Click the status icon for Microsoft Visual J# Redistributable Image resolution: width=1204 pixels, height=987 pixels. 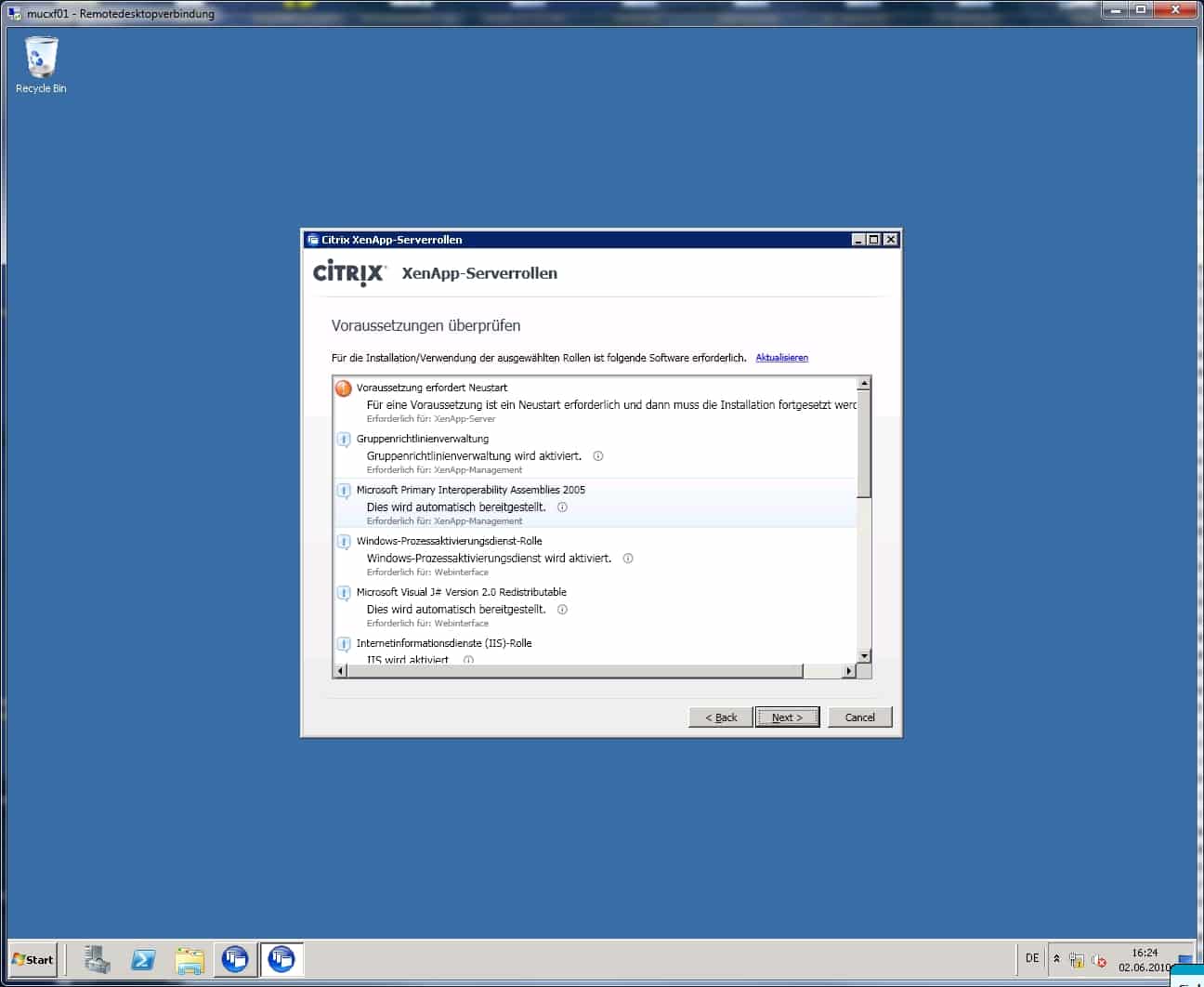tap(344, 593)
